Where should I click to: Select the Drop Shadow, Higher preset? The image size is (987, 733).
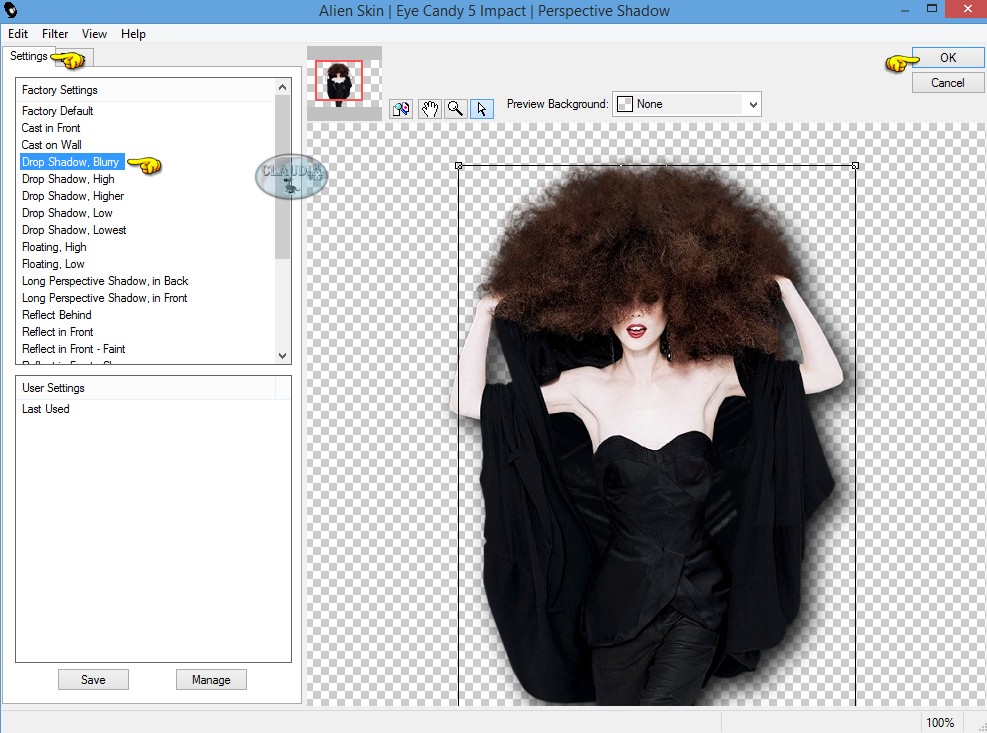pos(73,196)
